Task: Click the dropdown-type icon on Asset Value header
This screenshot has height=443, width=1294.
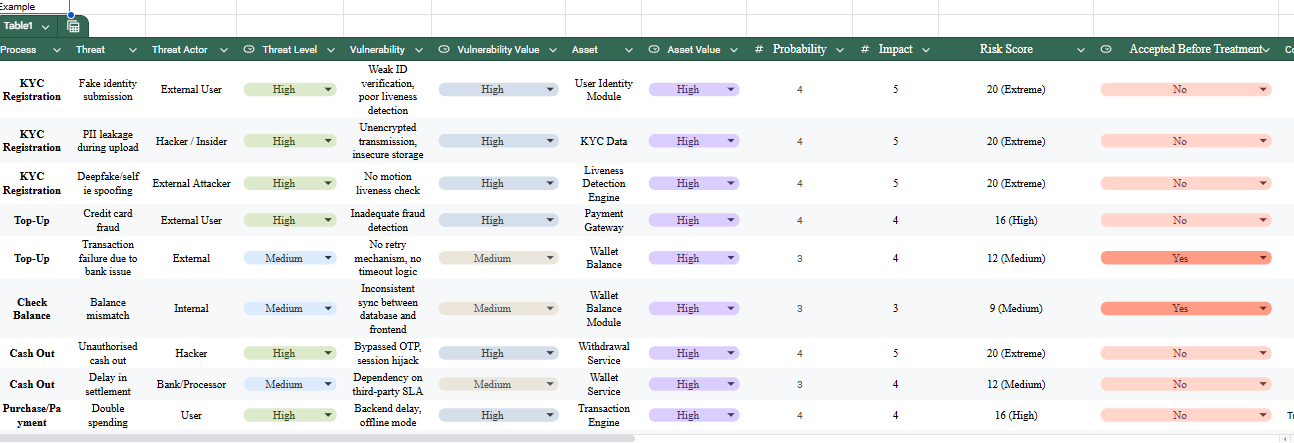Action: coord(654,49)
